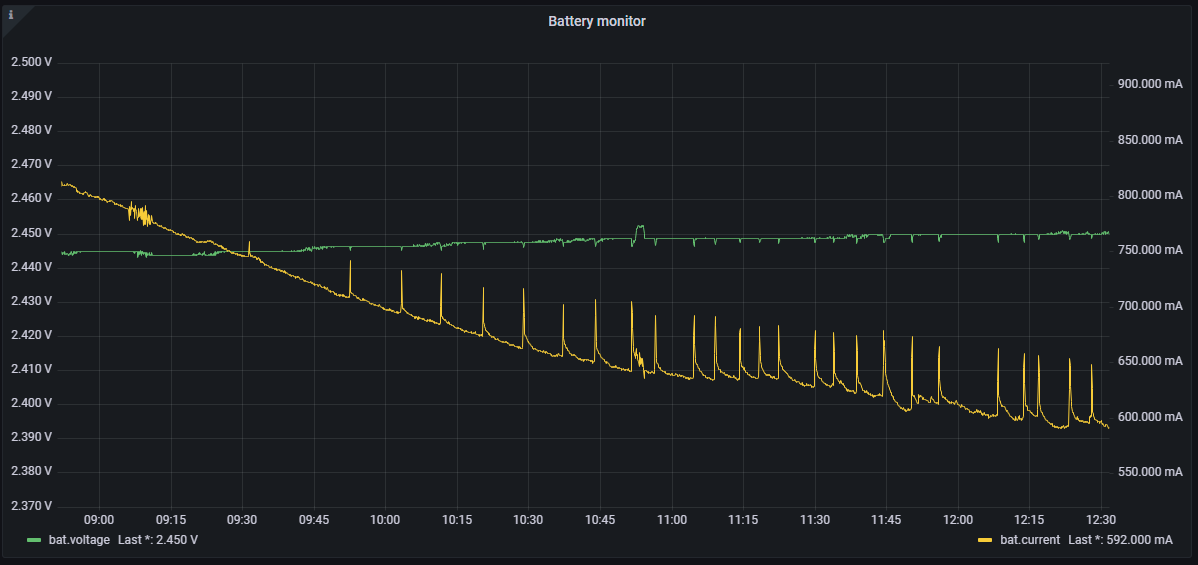This screenshot has width=1198, height=565.
Task: Toggle bat.current series in the legend
Action: point(1030,540)
